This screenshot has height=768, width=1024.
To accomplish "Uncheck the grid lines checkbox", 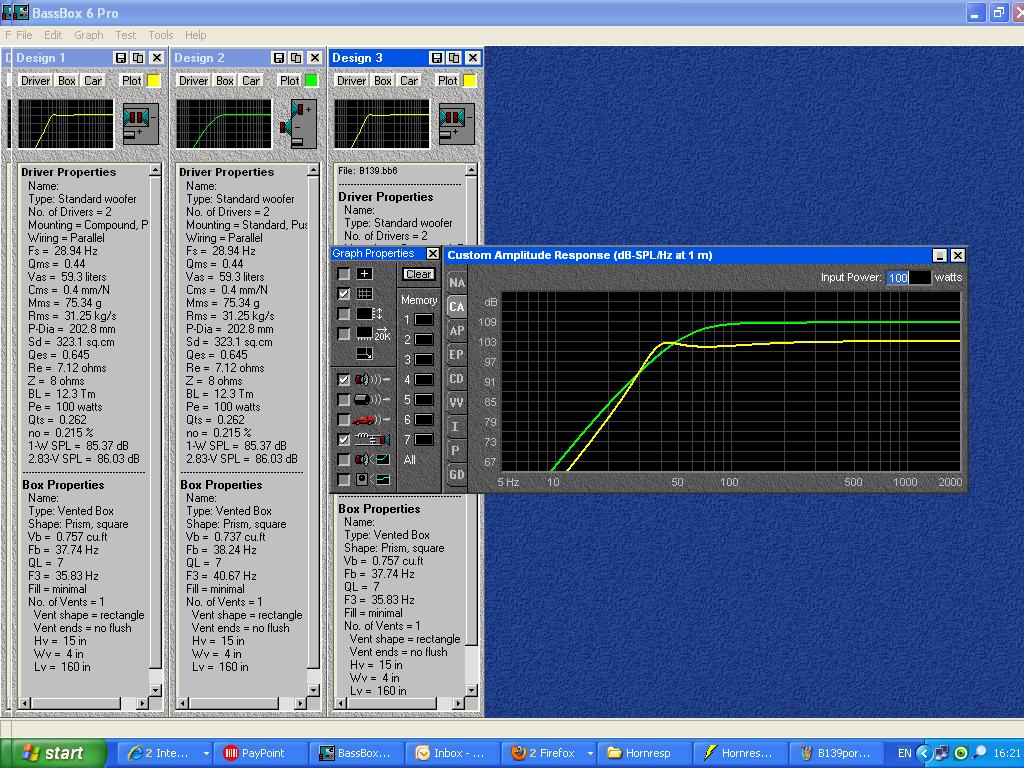I will click(344, 294).
